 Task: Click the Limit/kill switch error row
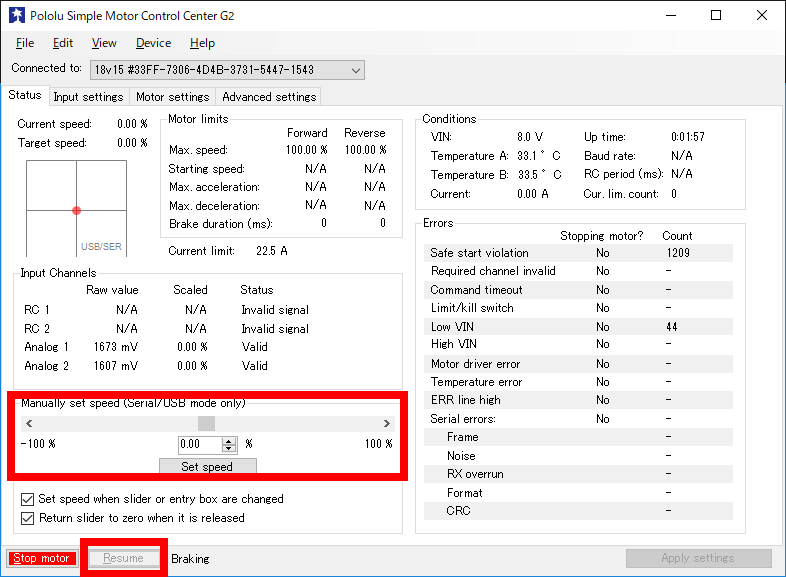pyautogui.click(x=578, y=308)
